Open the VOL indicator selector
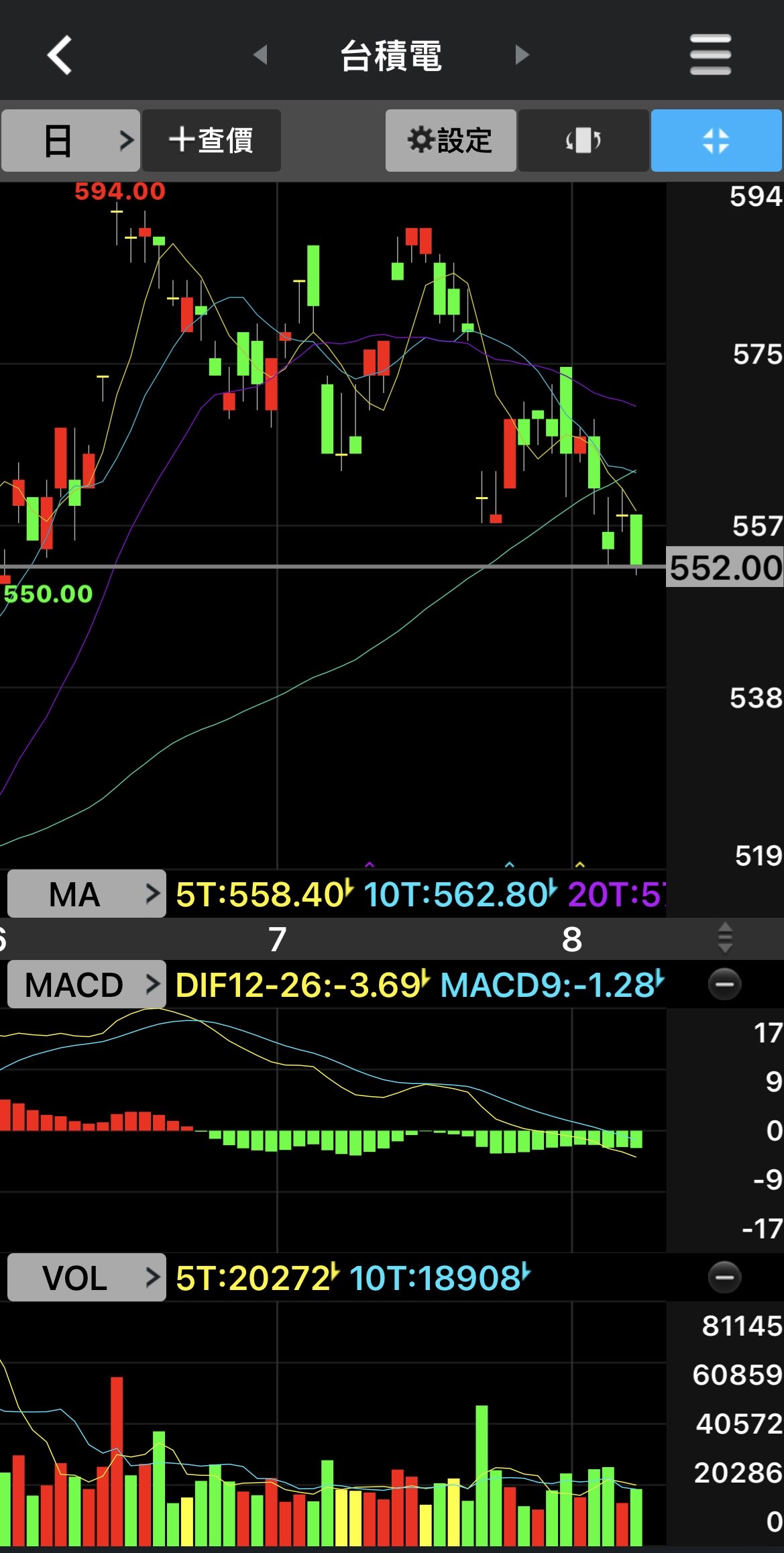This screenshot has width=784, height=1553. coord(87,1277)
